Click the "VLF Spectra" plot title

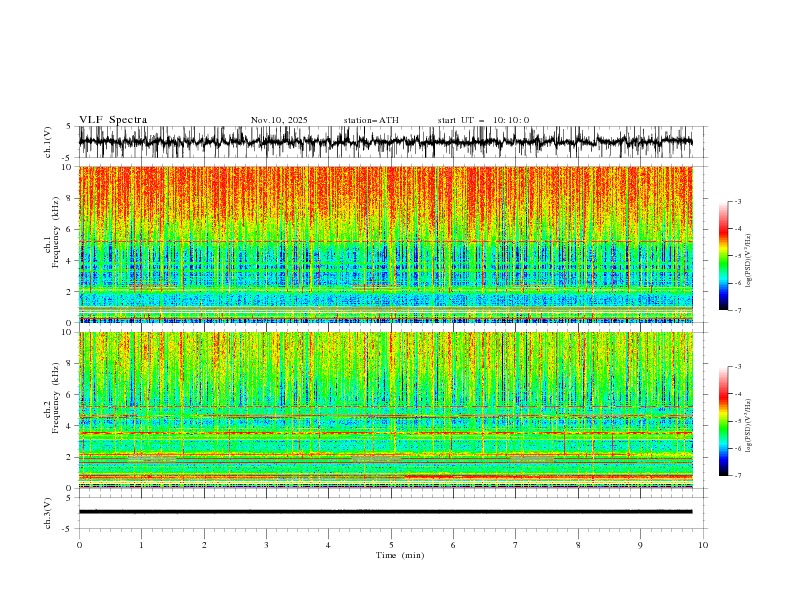(113, 120)
